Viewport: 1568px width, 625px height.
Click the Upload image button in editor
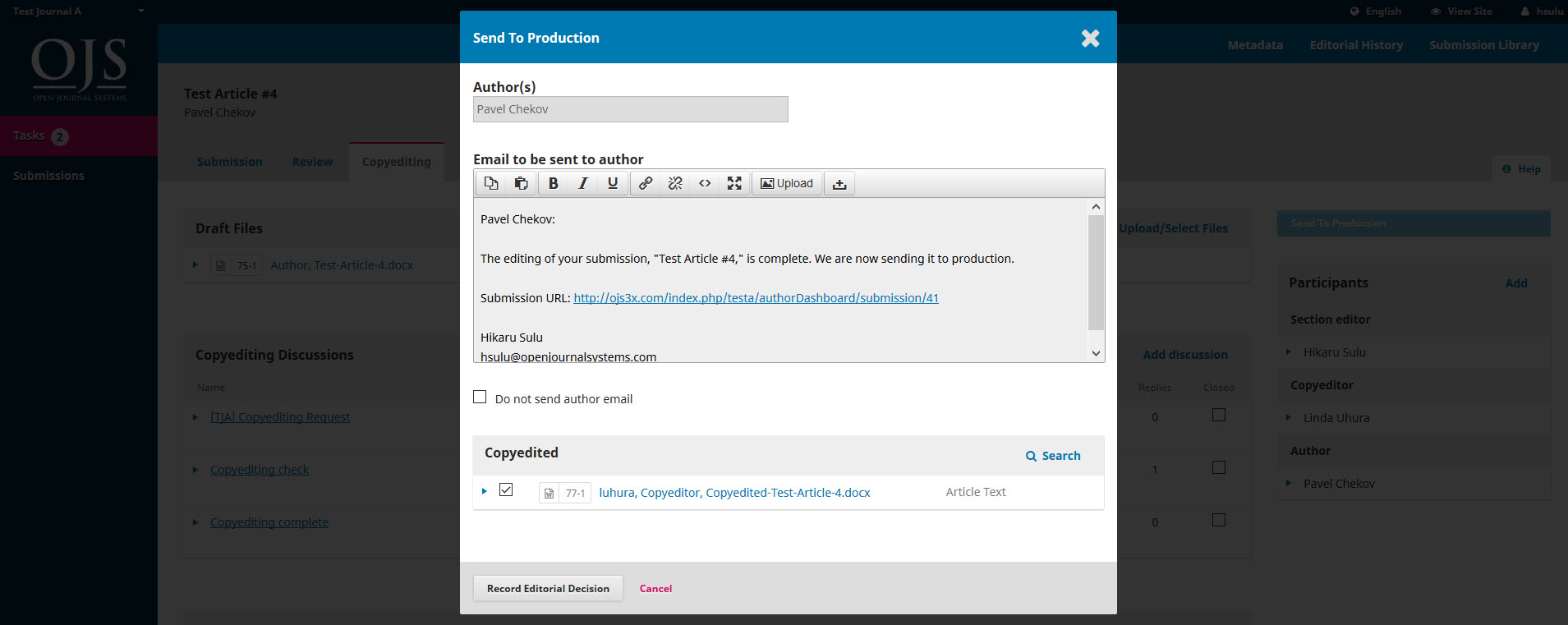(x=787, y=183)
